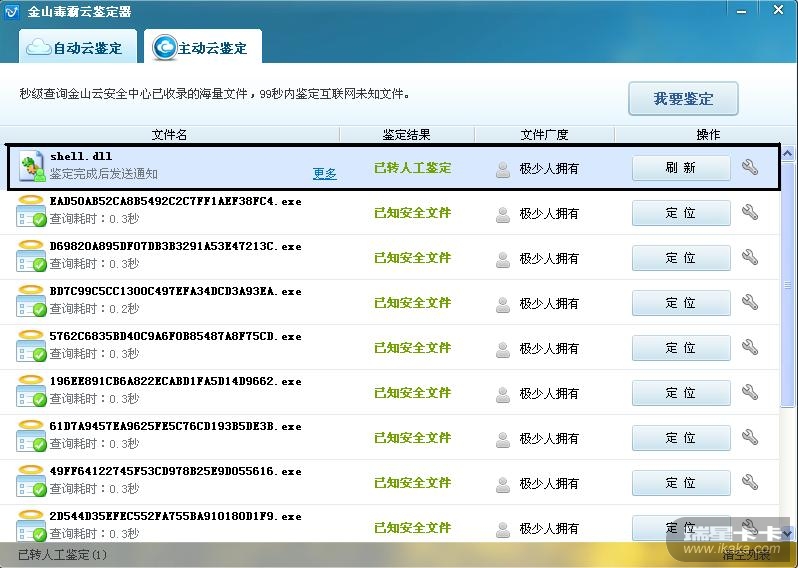Image resolution: width=798 pixels, height=568 pixels.
Task: Sort by 文件名 column header
Action: (x=169, y=135)
